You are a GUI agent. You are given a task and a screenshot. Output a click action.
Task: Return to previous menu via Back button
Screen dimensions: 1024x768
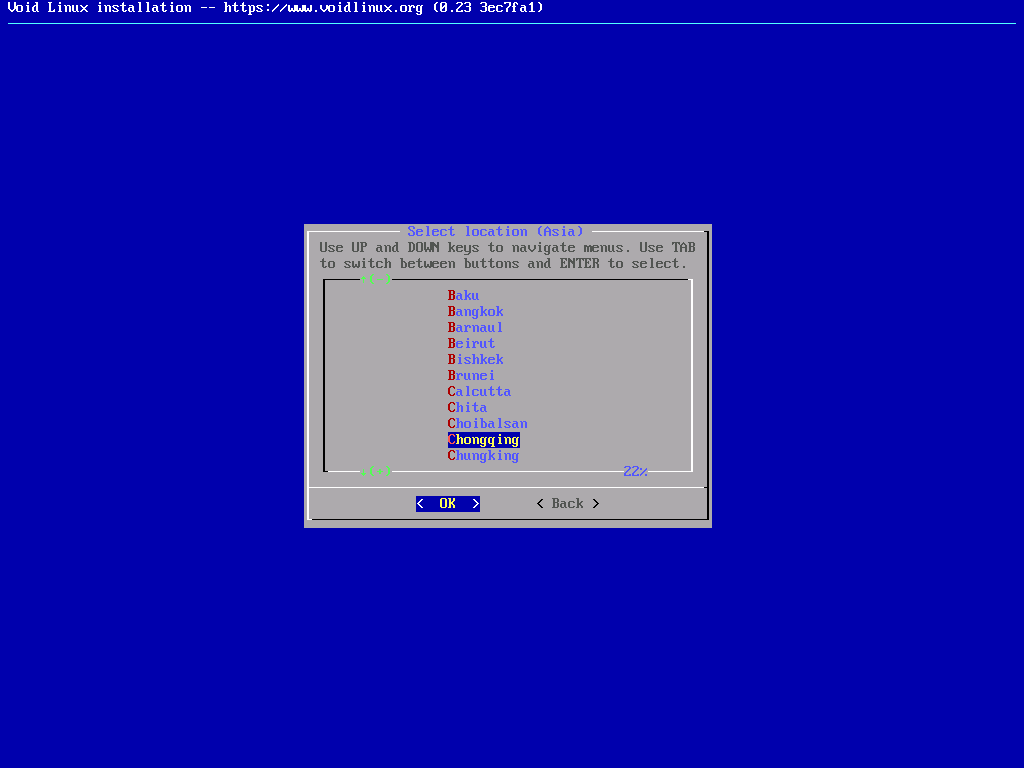pos(567,503)
